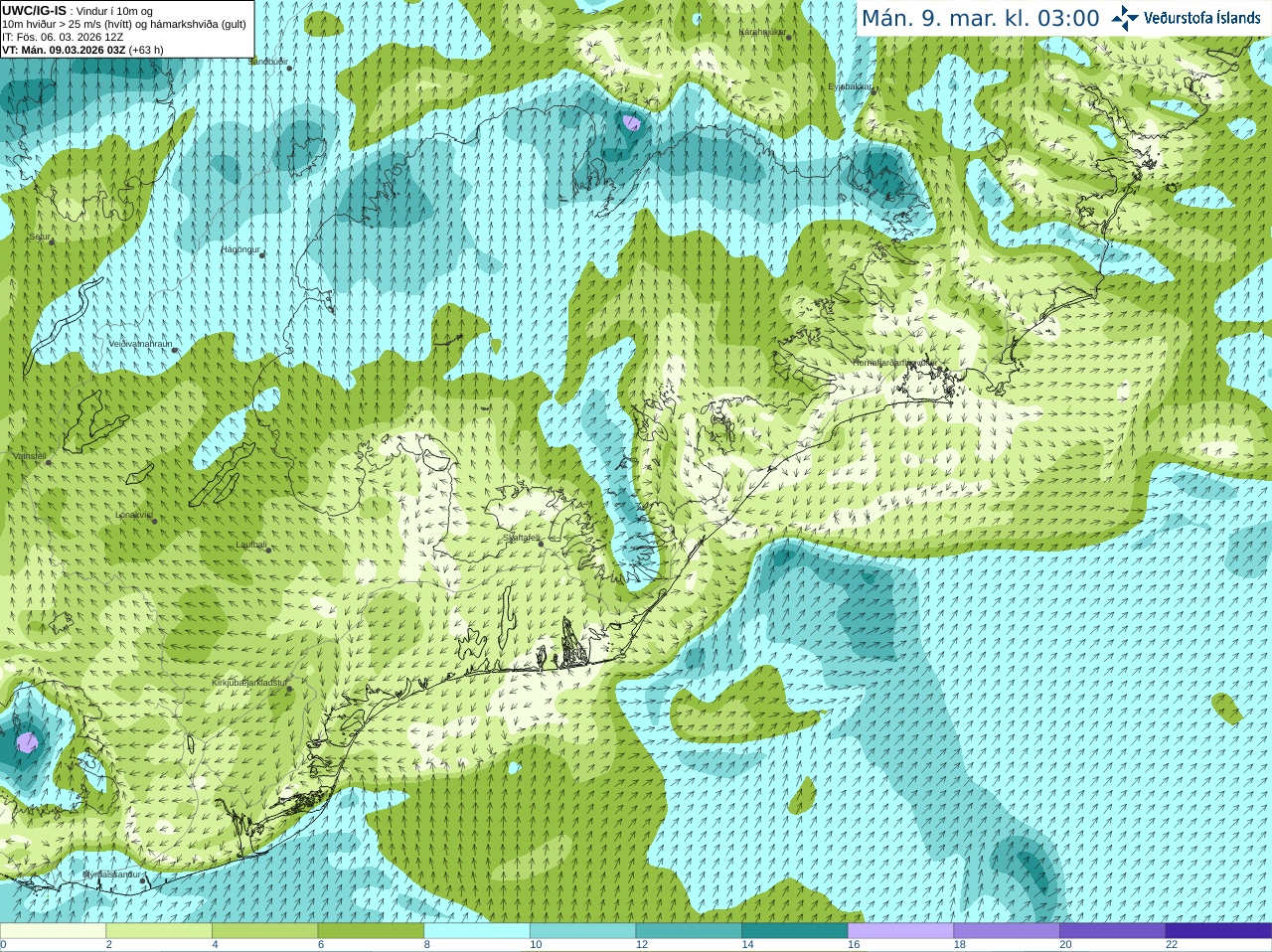Click the legend scale number '8'
This screenshot has width=1272, height=952.
pyautogui.click(x=427, y=945)
